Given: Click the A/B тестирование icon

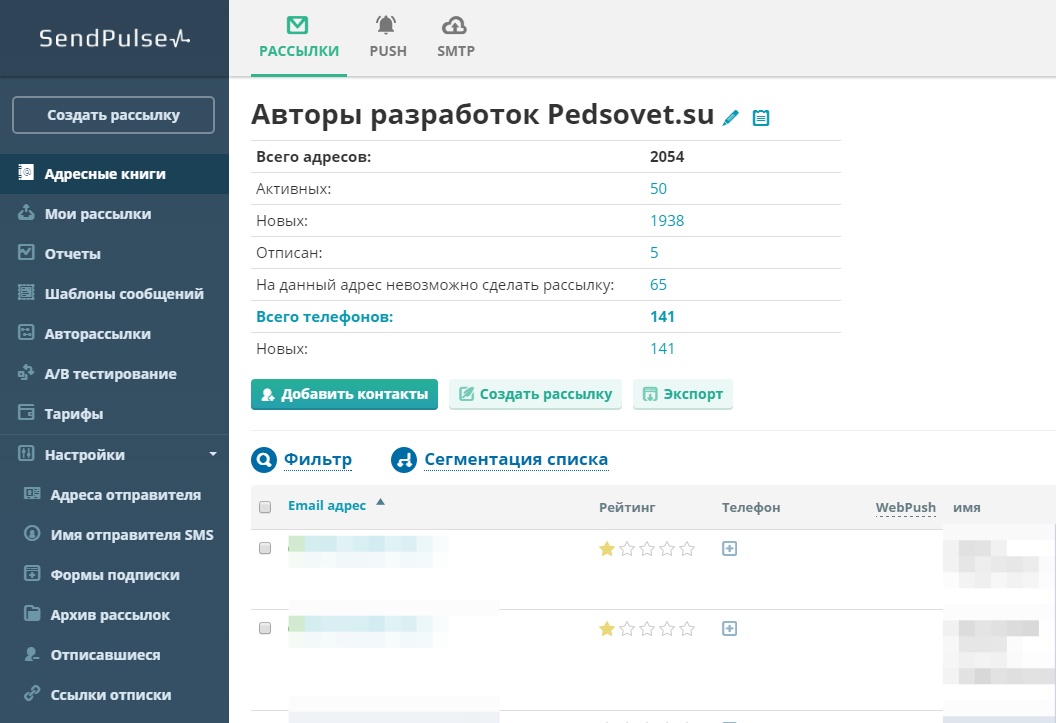Looking at the screenshot, I should pyautogui.click(x=26, y=372).
